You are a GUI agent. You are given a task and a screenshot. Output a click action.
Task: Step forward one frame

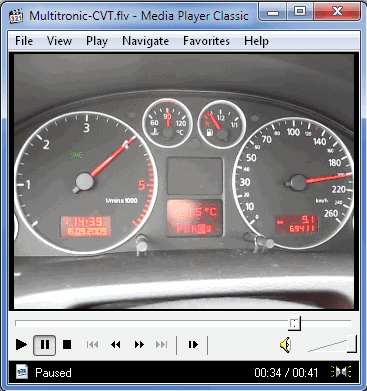pyautogui.click(x=193, y=344)
